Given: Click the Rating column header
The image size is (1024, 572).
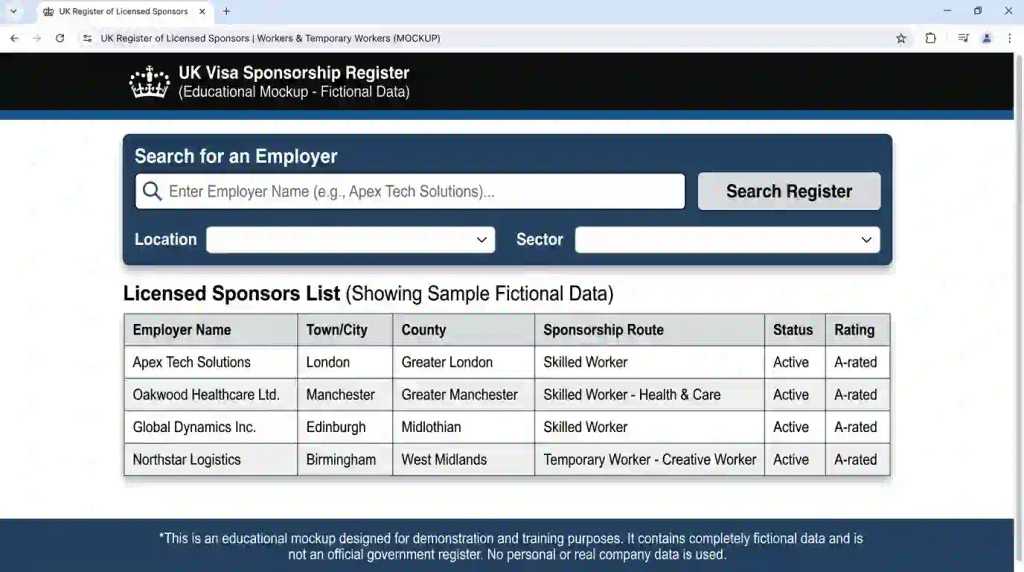Looking at the screenshot, I should coord(857,330).
